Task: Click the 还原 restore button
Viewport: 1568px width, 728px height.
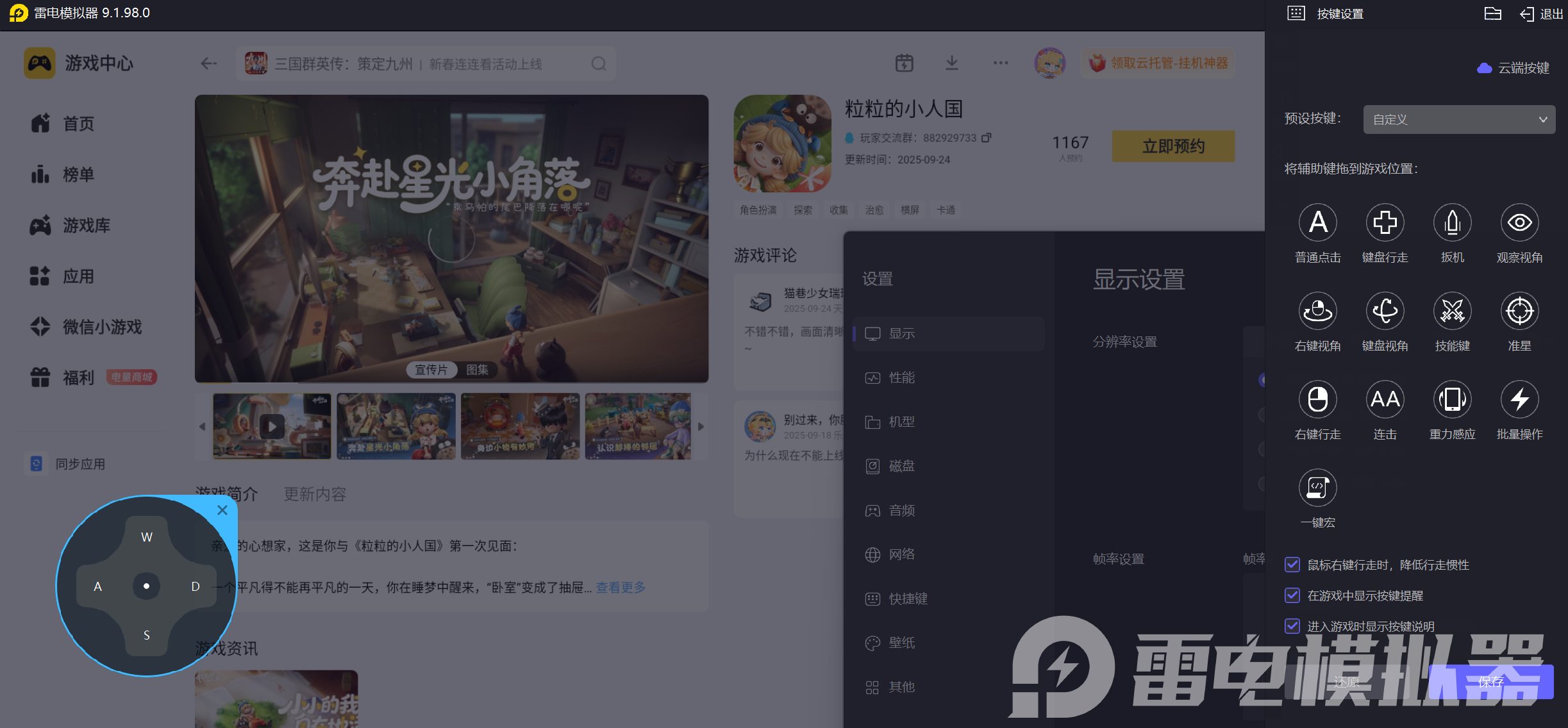Action: 1346,682
